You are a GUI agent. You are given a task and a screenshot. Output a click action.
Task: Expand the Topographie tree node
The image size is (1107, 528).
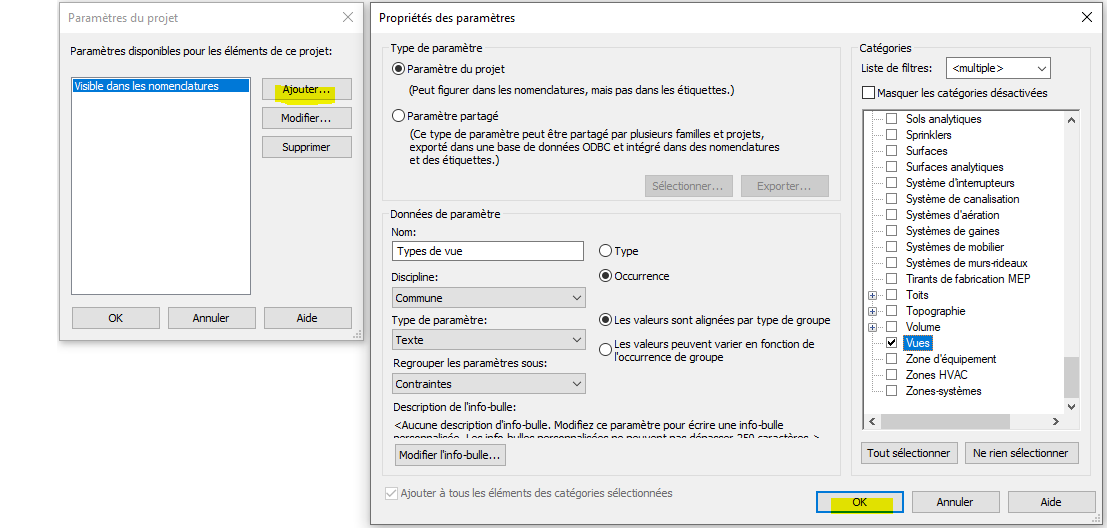(x=873, y=311)
